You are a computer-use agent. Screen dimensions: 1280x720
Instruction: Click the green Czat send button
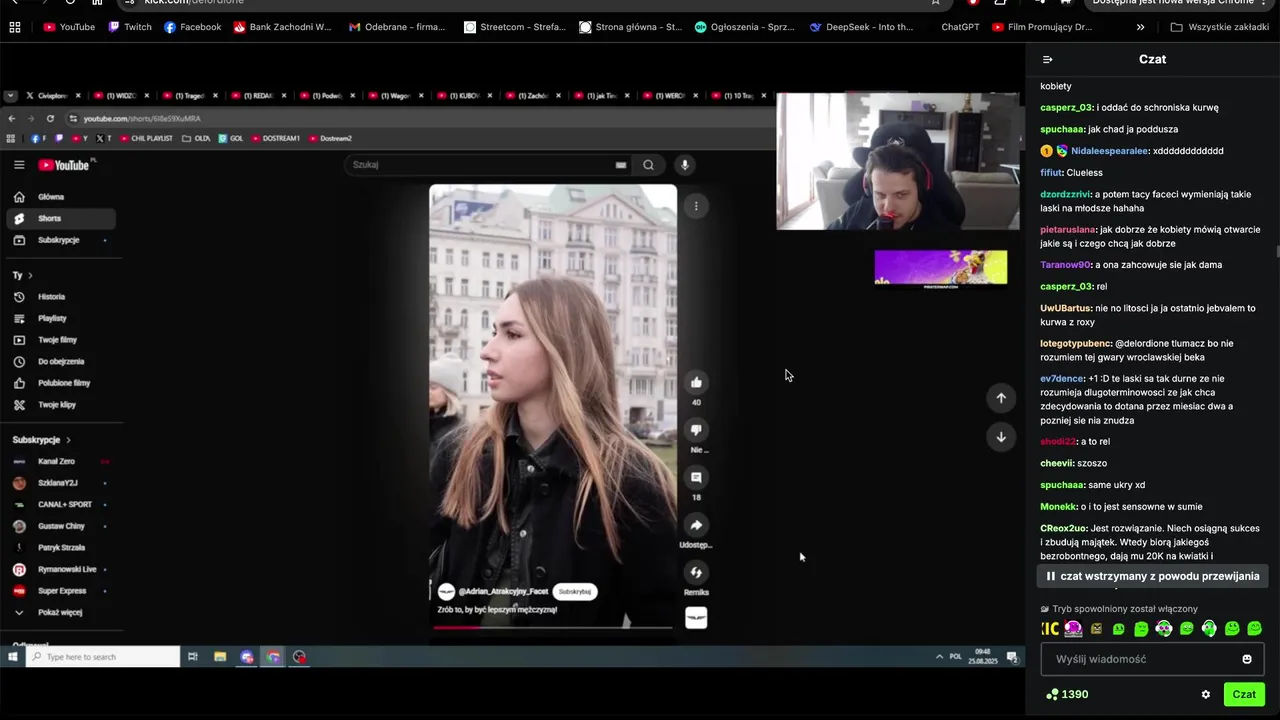coord(1244,694)
